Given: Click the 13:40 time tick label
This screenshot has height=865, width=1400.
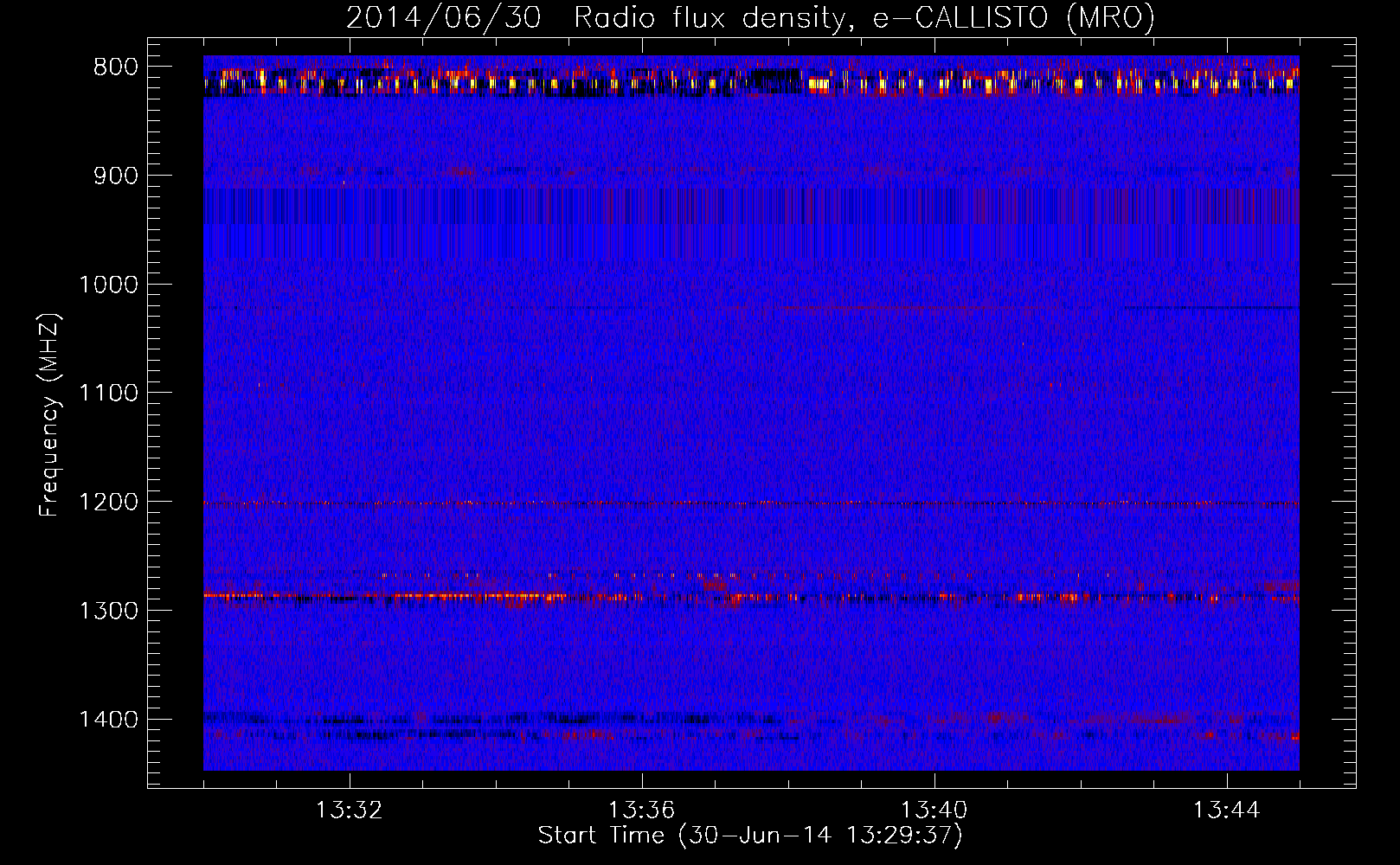Looking at the screenshot, I should pos(934,811).
